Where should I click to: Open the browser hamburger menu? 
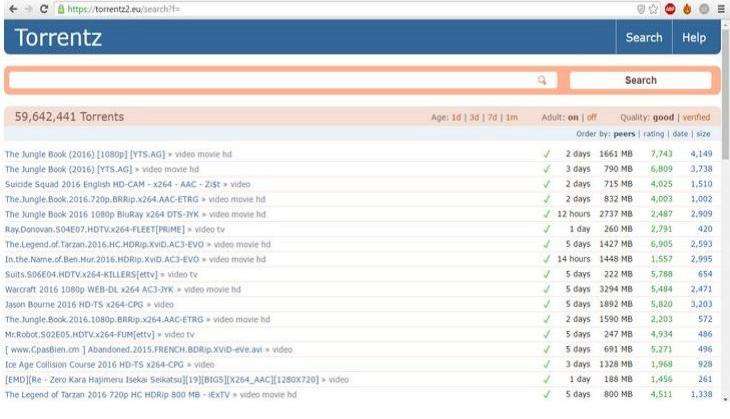pyautogui.click(x=721, y=8)
